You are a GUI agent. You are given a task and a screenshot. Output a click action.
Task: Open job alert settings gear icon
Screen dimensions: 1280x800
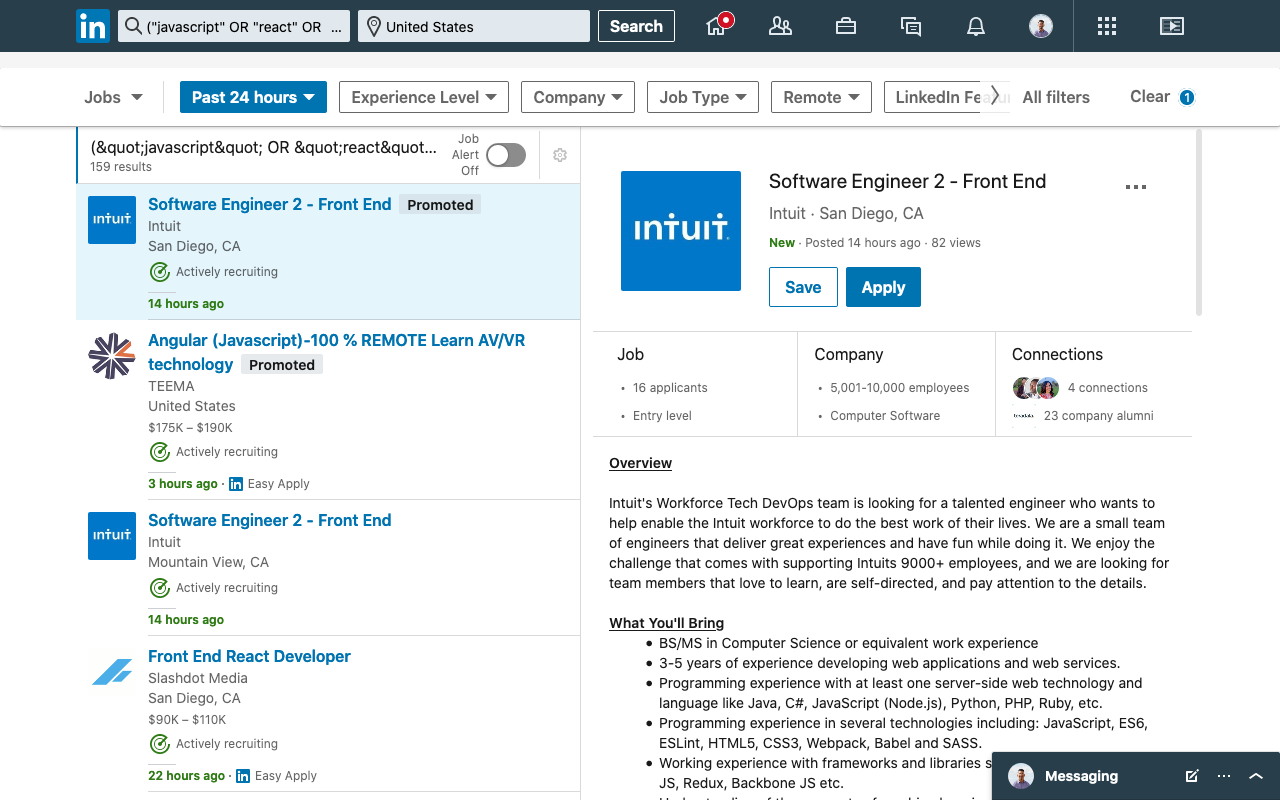click(560, 155)
